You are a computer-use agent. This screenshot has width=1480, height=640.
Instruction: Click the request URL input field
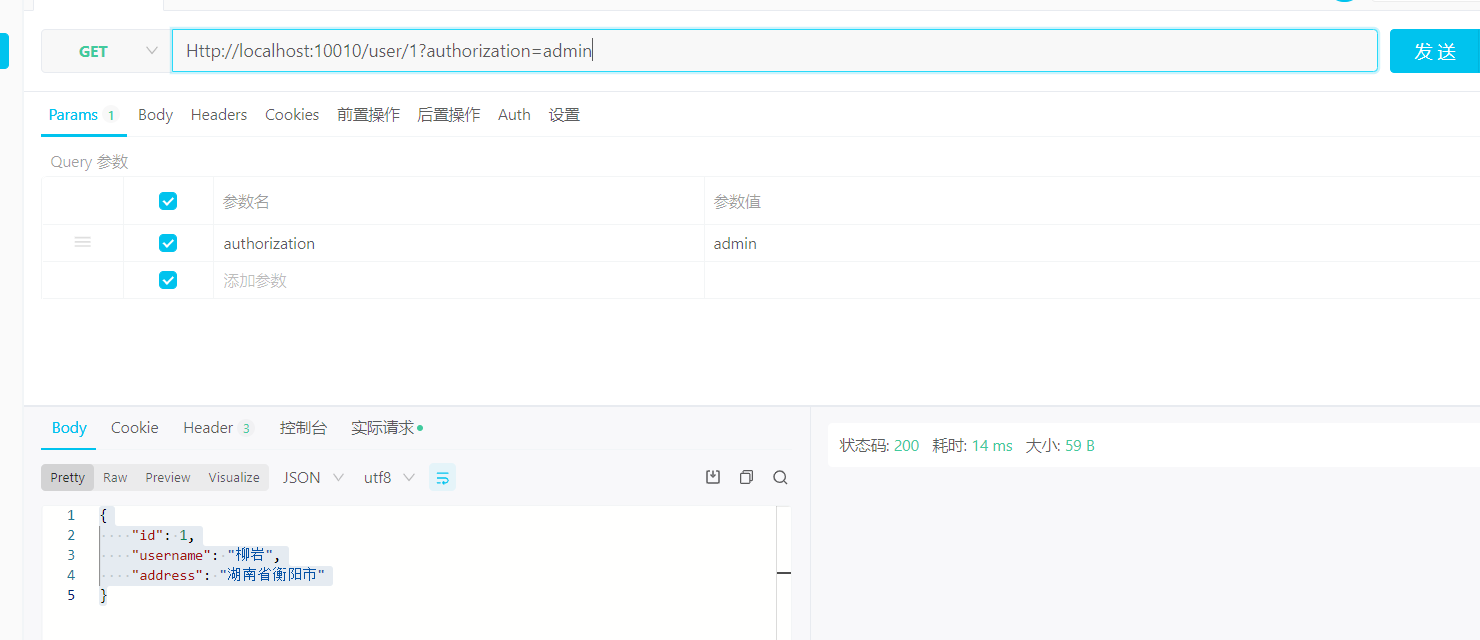click(775, 51)
